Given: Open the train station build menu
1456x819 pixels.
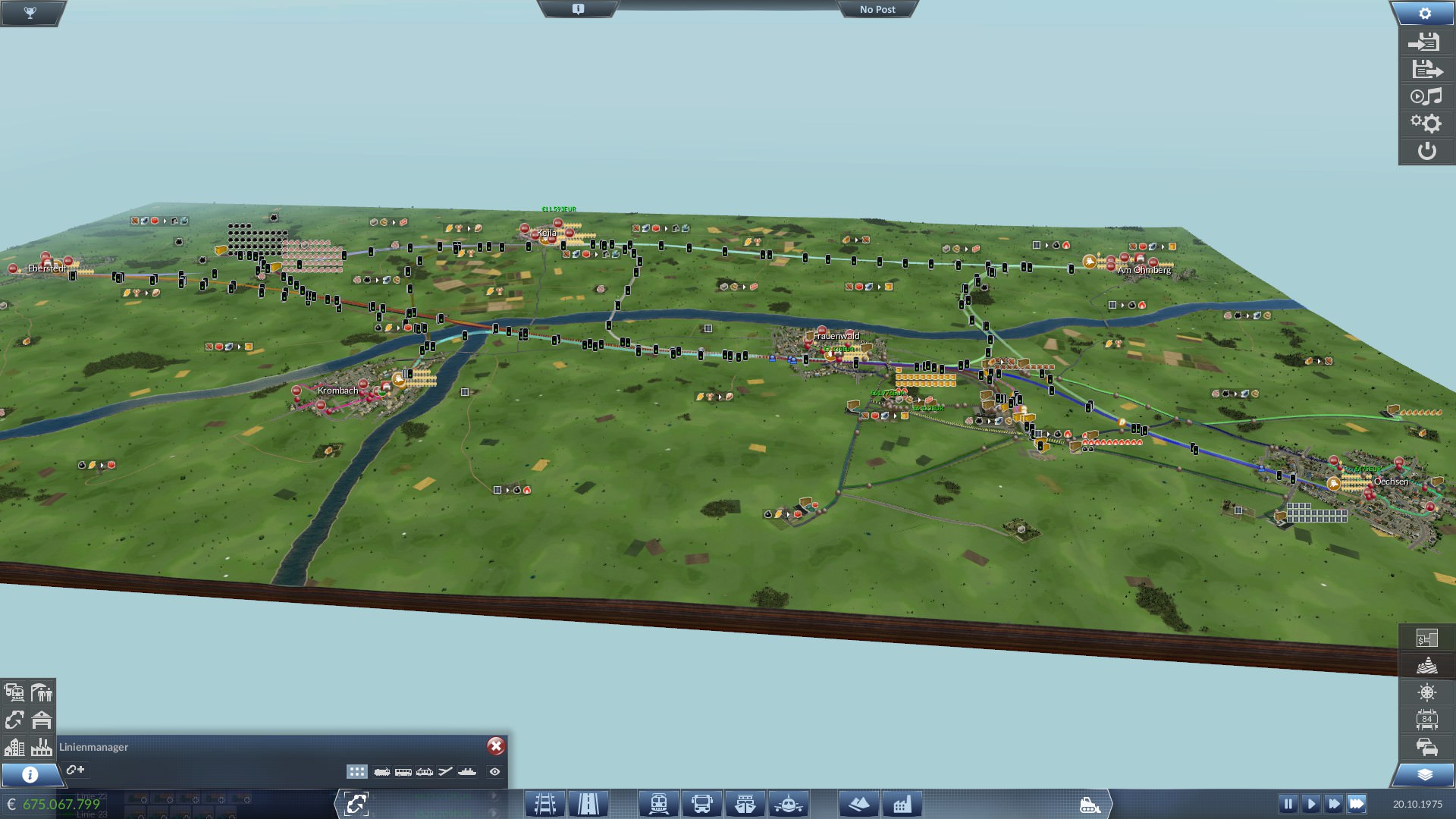Looking at the screenshot, I should (658, 804).
